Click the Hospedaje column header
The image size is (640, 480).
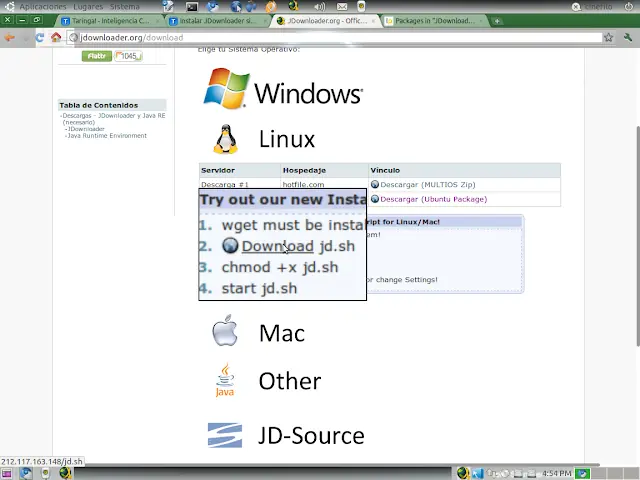pos(324,170)
